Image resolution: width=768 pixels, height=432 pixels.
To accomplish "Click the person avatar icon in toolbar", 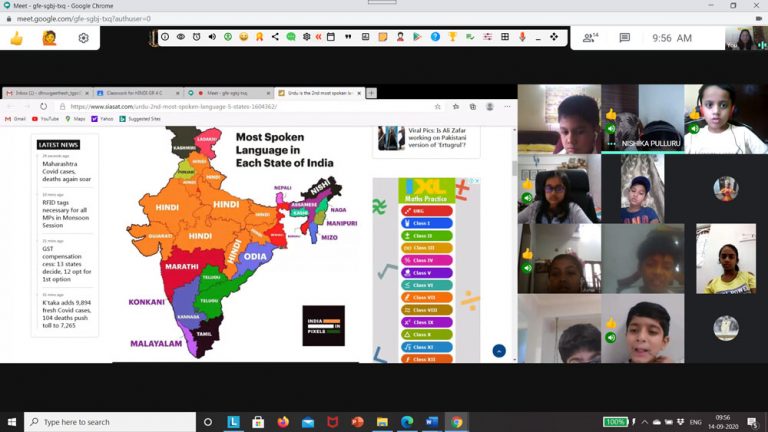I will coord(400,37).
